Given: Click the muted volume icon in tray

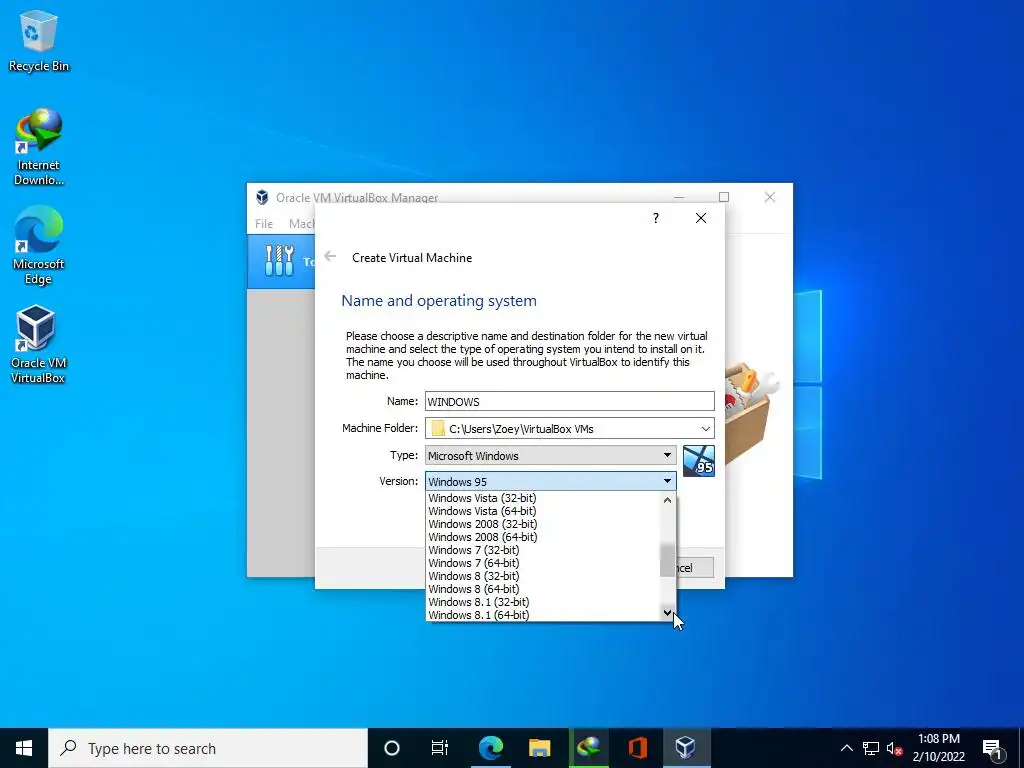Looking at the screenshot, I should coord(894,748).
